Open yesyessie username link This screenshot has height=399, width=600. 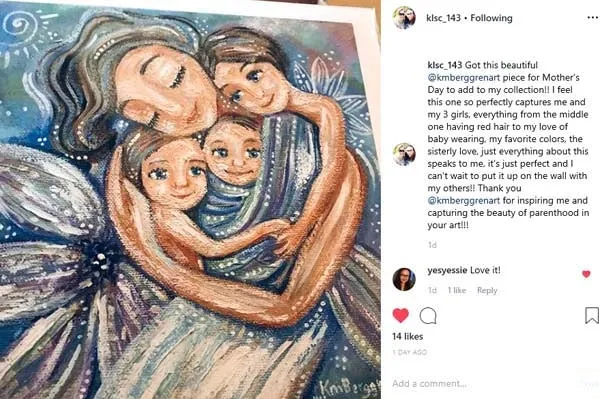pos(447,270)
